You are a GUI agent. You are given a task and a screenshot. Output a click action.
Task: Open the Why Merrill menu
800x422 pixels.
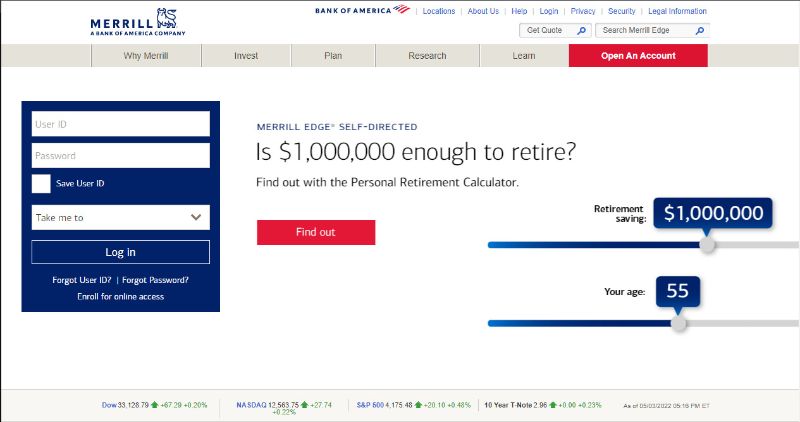[x=146, y=56]
